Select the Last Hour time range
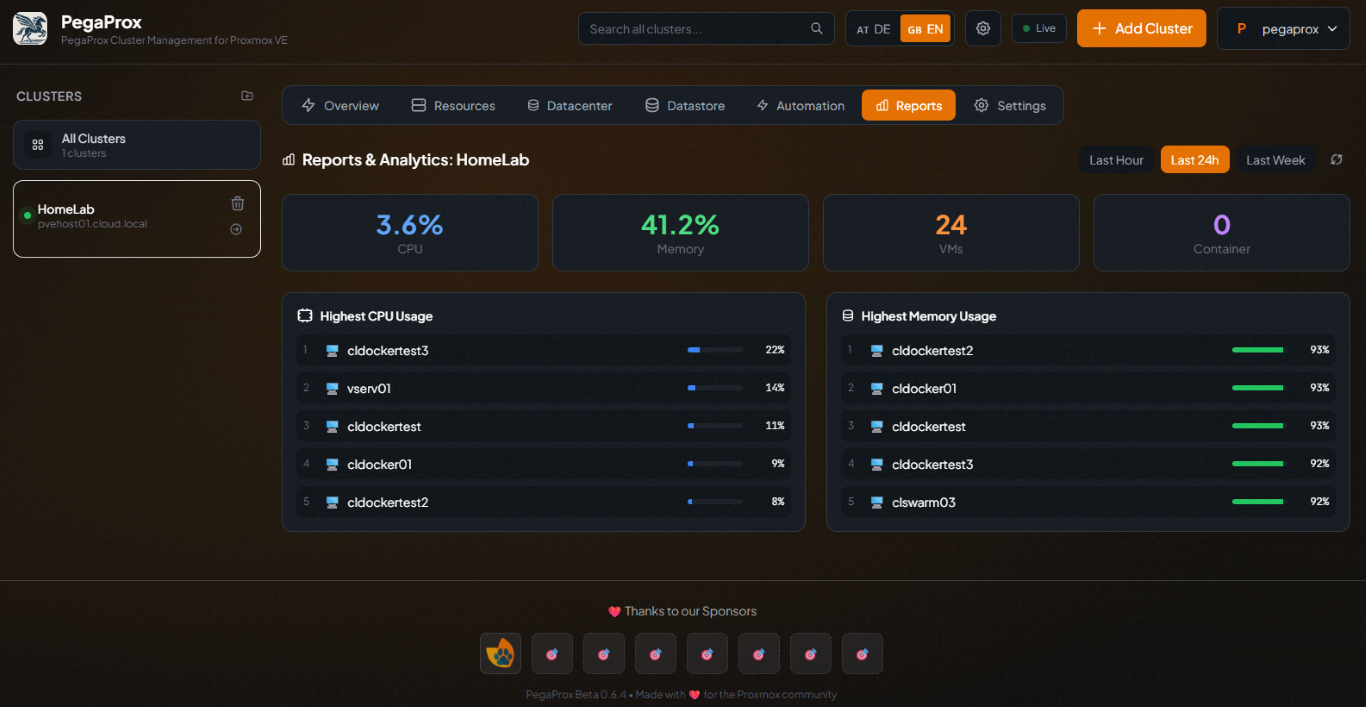Image resolution: width=1366 pixels, height=707 pixels. pyautogui.click(x=1116, y=160)
